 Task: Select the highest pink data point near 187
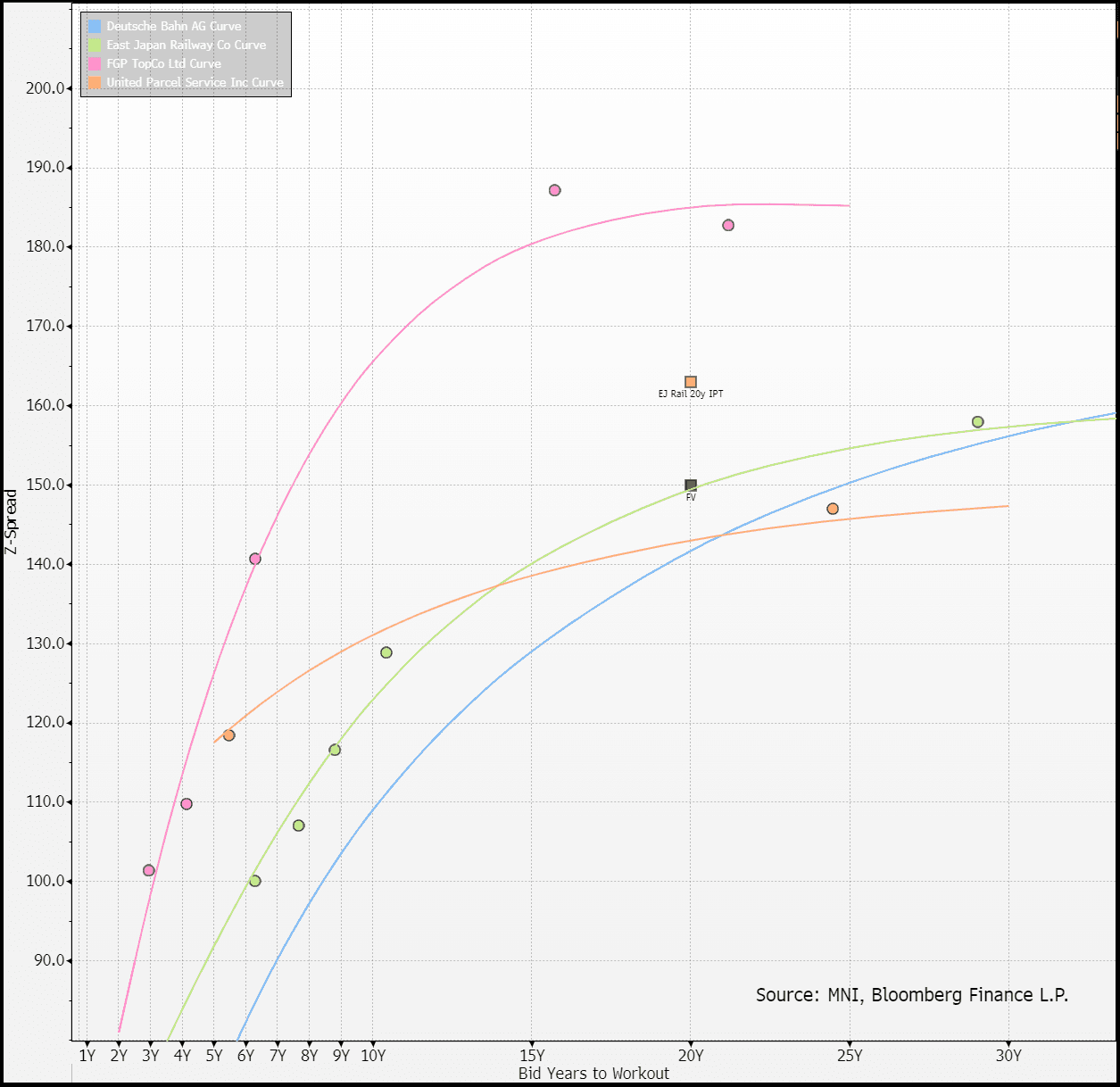click(555, 190)
